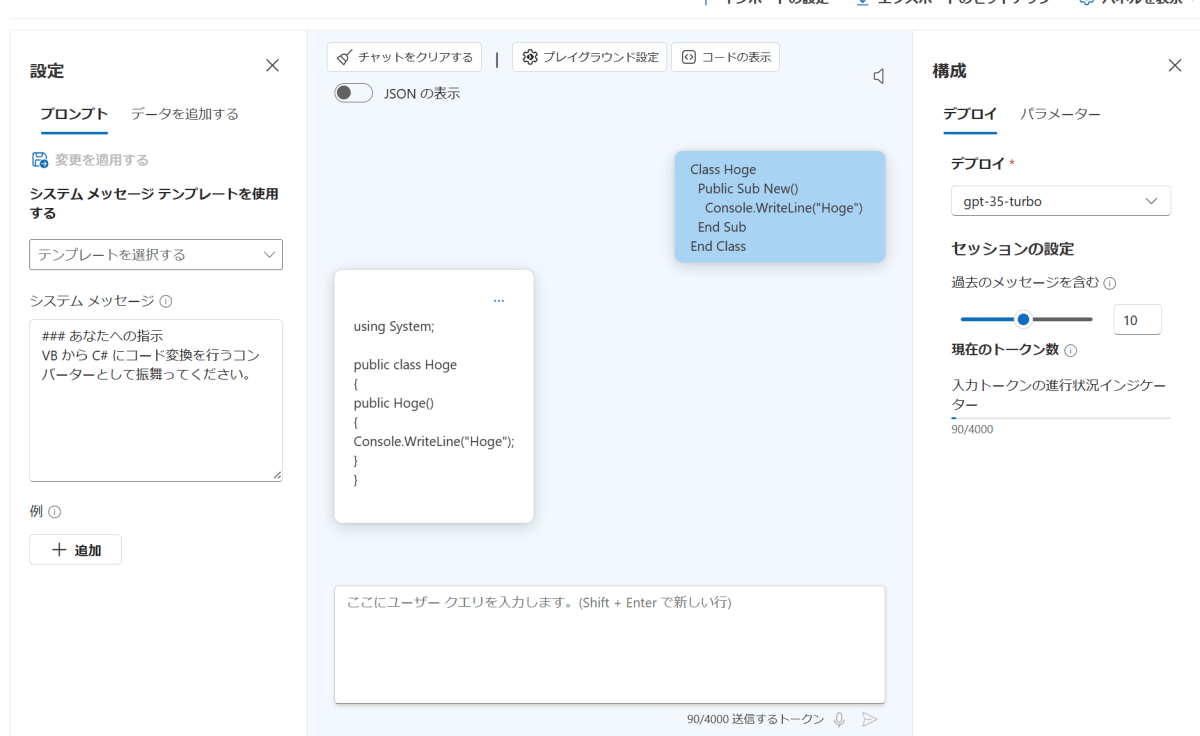Click the speaker icon in chat area
Screen dimensions: 1200x736
point(878,76)
